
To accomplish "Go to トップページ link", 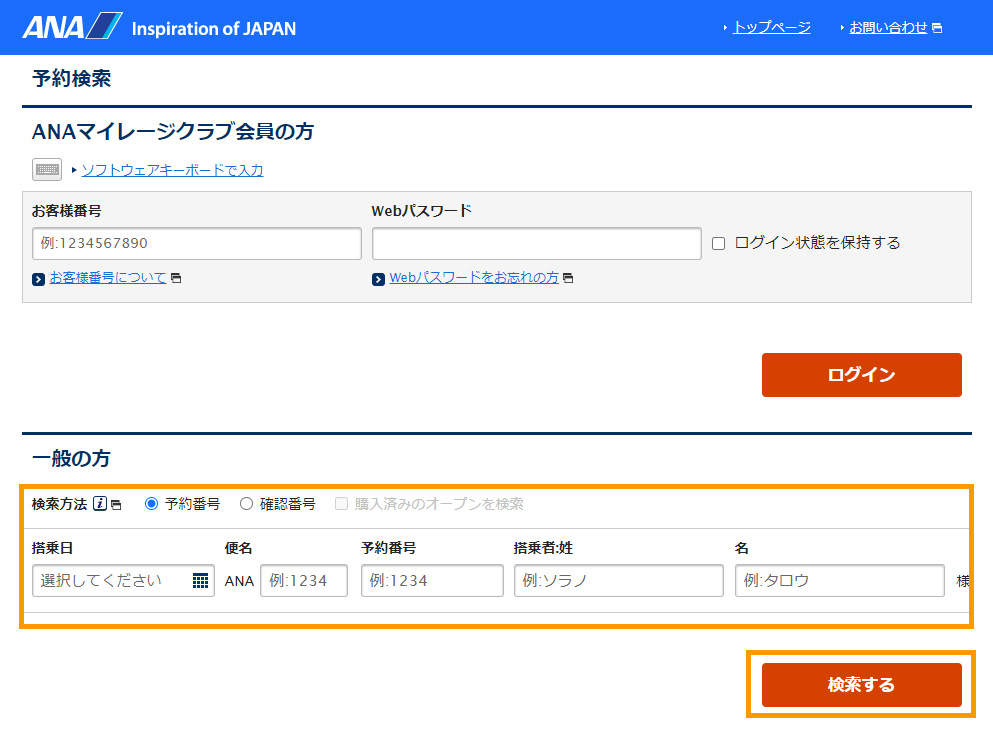I will point(771,28).
